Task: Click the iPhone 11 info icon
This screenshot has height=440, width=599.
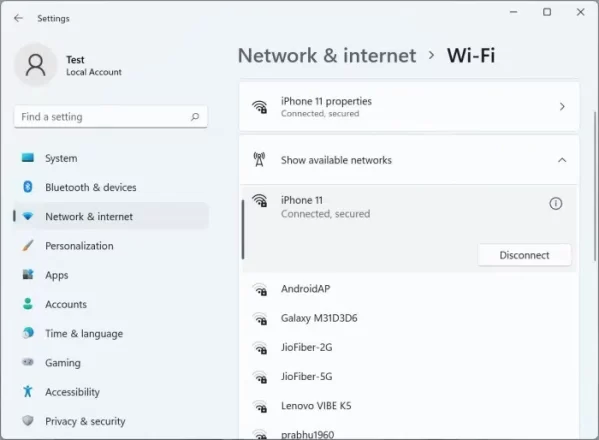Action: pyautogui.click(x=555, y=204)
